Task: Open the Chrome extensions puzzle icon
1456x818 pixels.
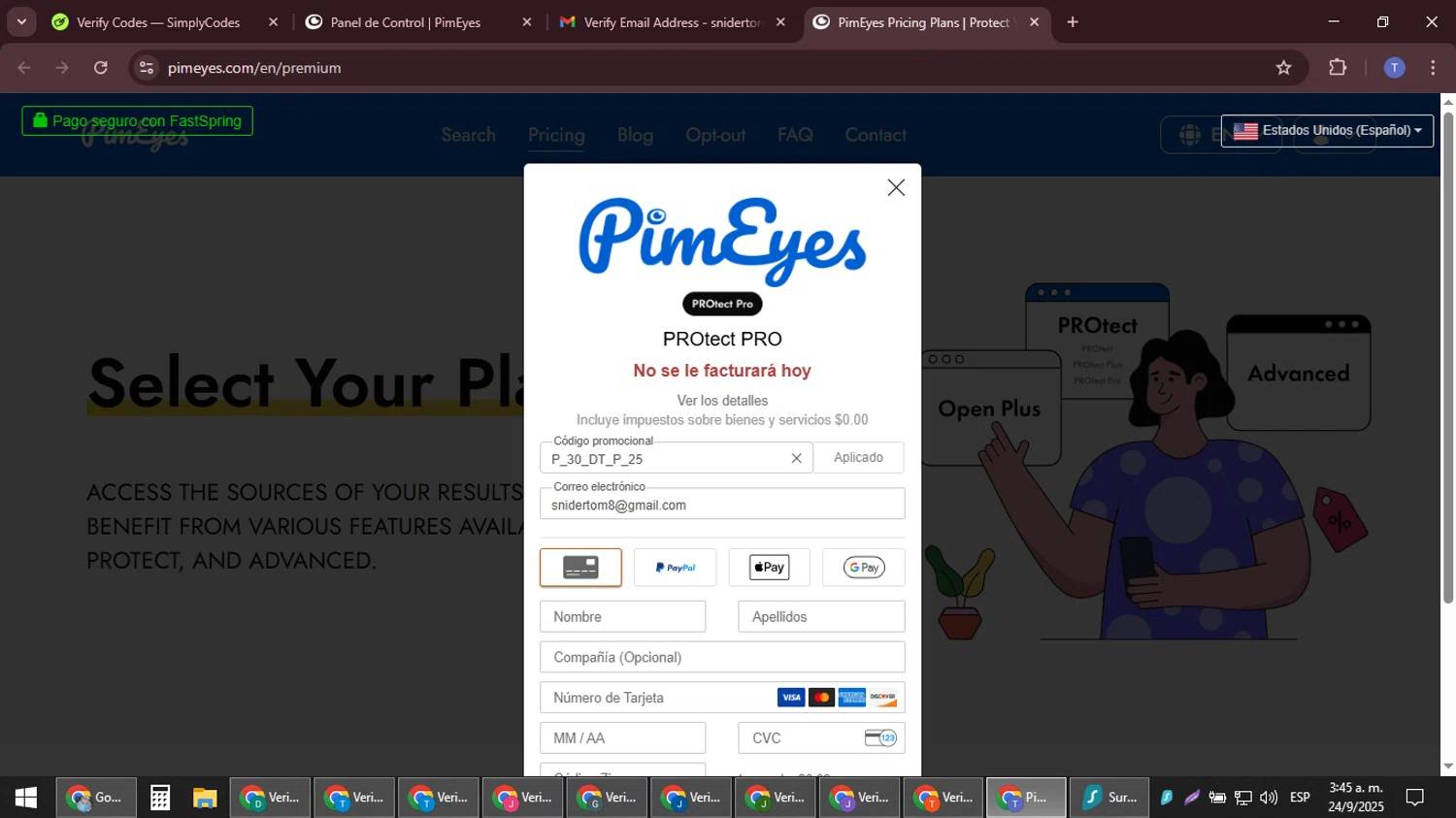Action: pyautogui.click(x=1338, y=68)
